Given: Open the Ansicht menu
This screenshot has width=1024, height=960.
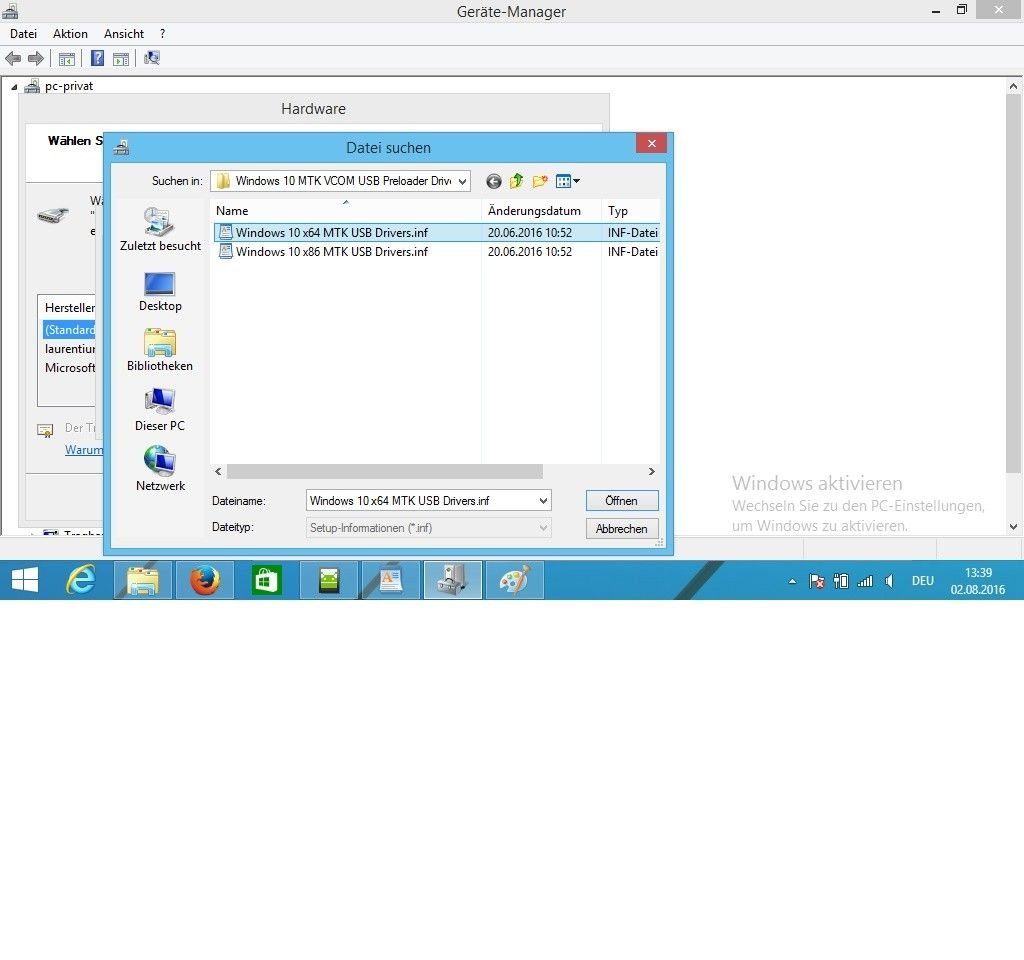Looking at the screenshot, I should [x=123, y=34].
